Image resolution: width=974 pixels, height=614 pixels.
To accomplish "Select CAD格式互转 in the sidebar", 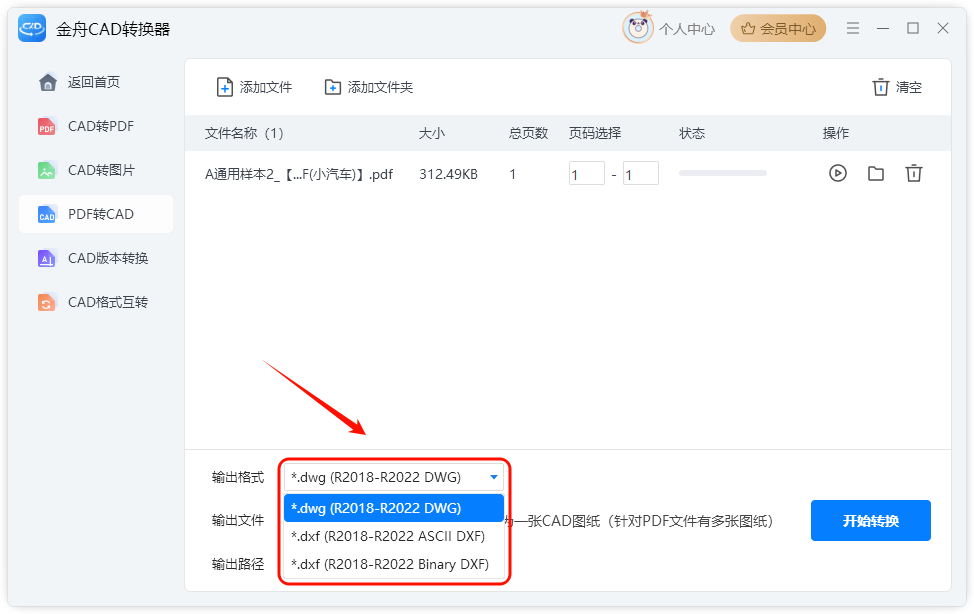I will point(96,302).
